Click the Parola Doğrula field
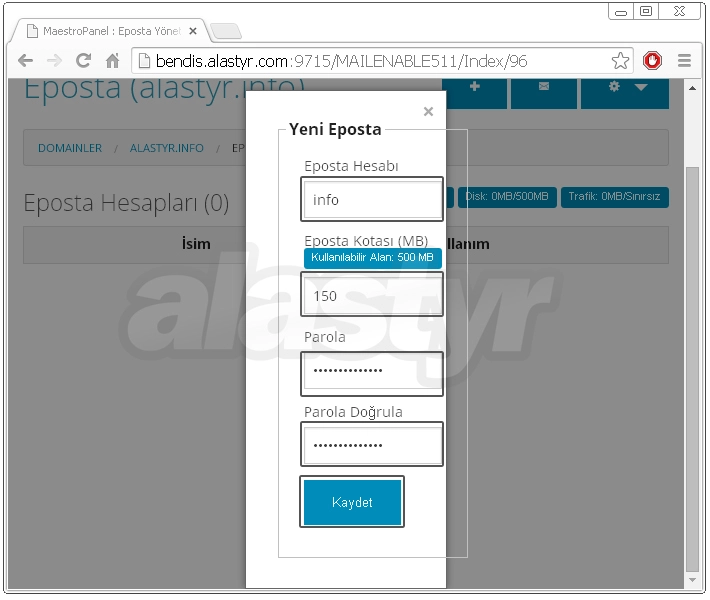Image resolution: width=710 pixels, height=600 pixels. coord(372,444)
